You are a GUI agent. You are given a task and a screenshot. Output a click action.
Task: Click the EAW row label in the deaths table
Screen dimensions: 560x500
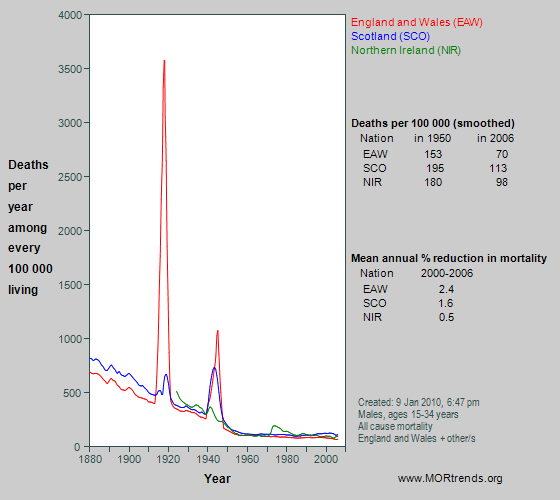coord(375,154)
